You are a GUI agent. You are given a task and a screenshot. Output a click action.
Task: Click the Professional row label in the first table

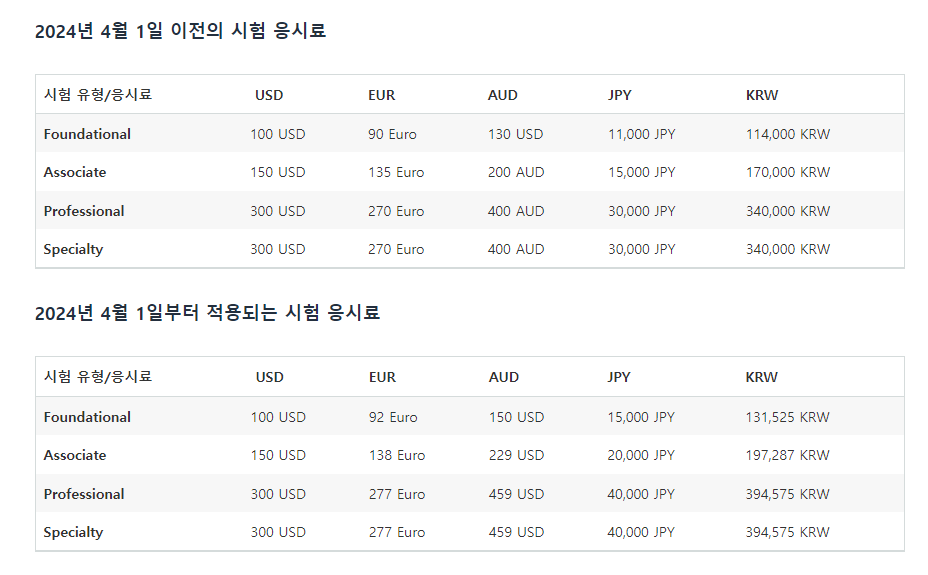point(84,211)
